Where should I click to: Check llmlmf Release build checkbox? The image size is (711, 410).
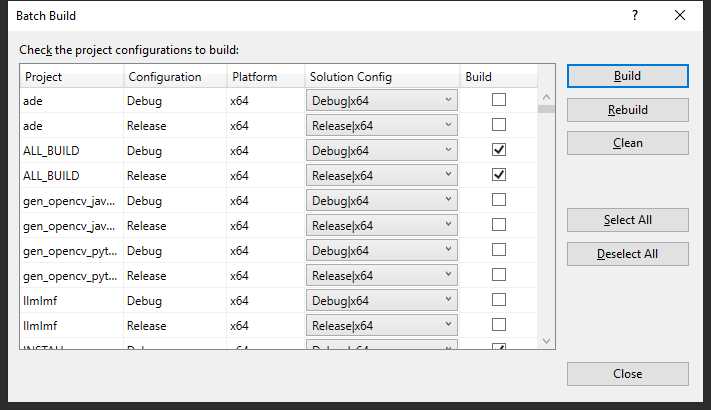click(499, 325)
